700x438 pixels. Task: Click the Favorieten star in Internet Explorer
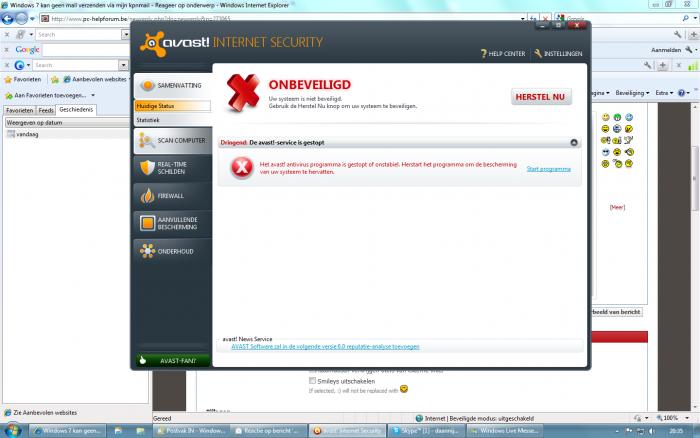coord(8,79)
